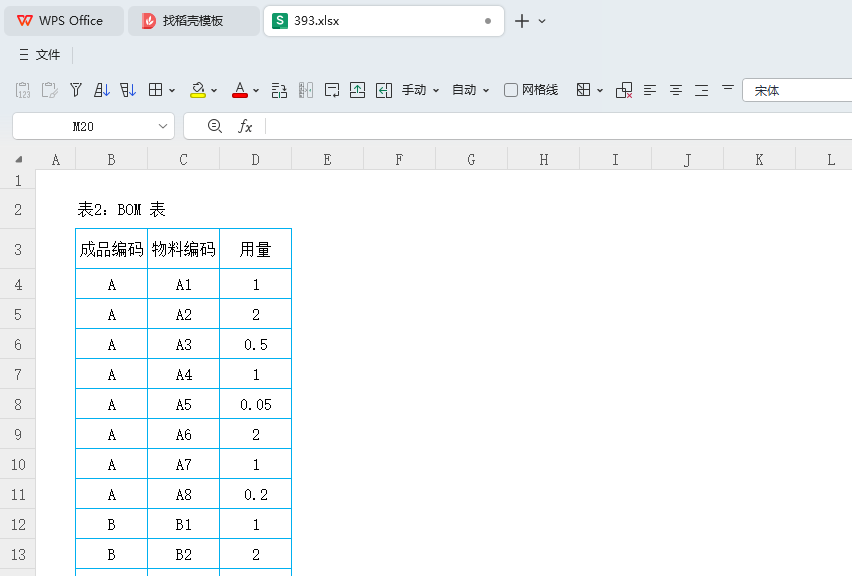Select cell with value 0.2
The width and height of the screenshot is (852, 576).
tap(255, 494)
